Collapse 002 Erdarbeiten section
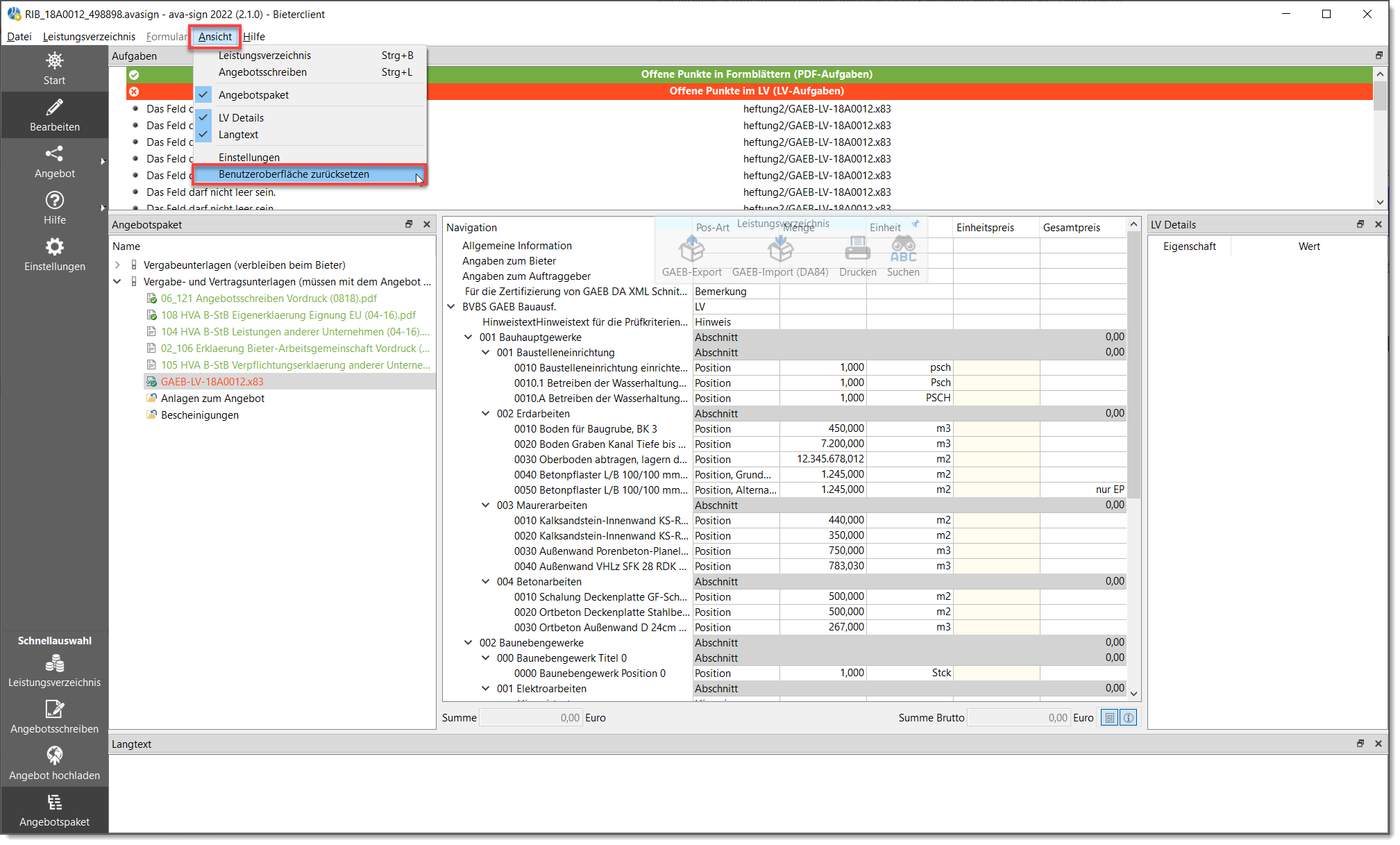This screenshot has width=1400, height=845. click(486, 414)
